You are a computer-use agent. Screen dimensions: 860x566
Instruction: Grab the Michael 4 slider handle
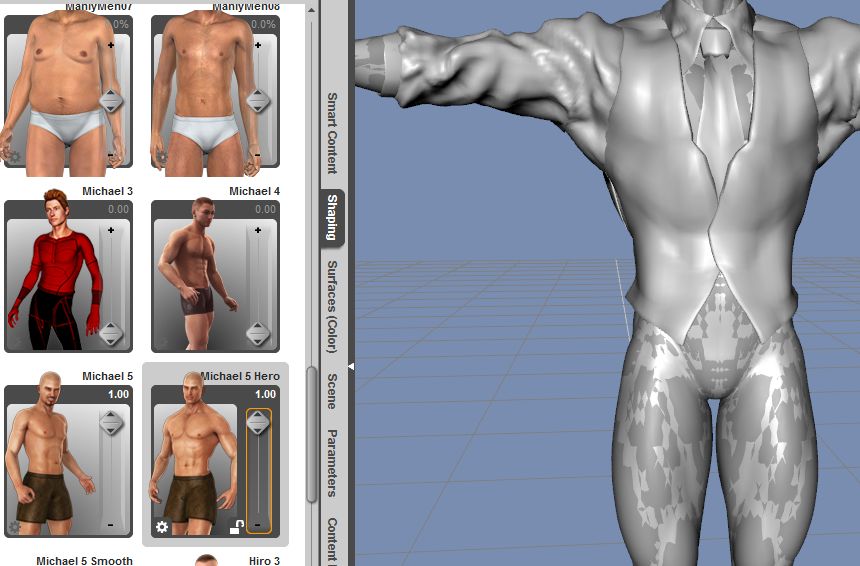click(x=258, y=334)
